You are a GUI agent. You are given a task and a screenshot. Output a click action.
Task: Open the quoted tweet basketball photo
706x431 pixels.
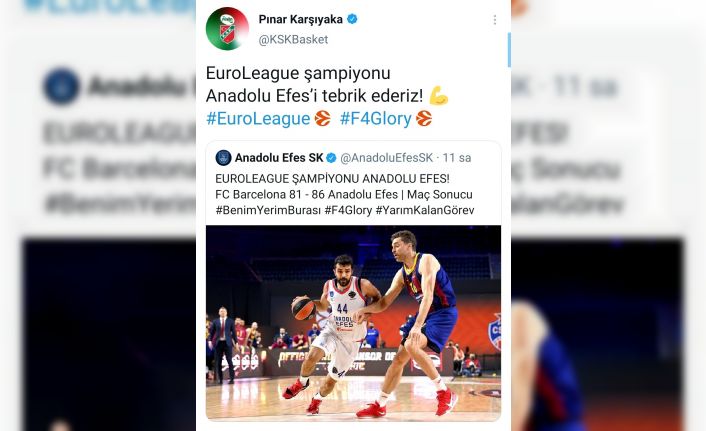pyautogui.click(x=353, y=323)
